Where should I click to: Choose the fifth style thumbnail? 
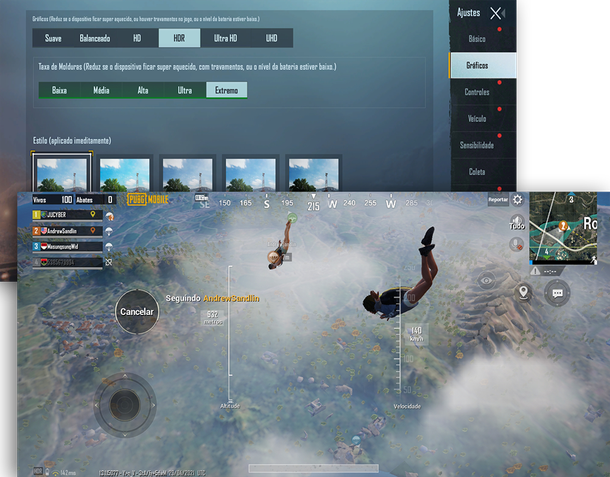314,174
